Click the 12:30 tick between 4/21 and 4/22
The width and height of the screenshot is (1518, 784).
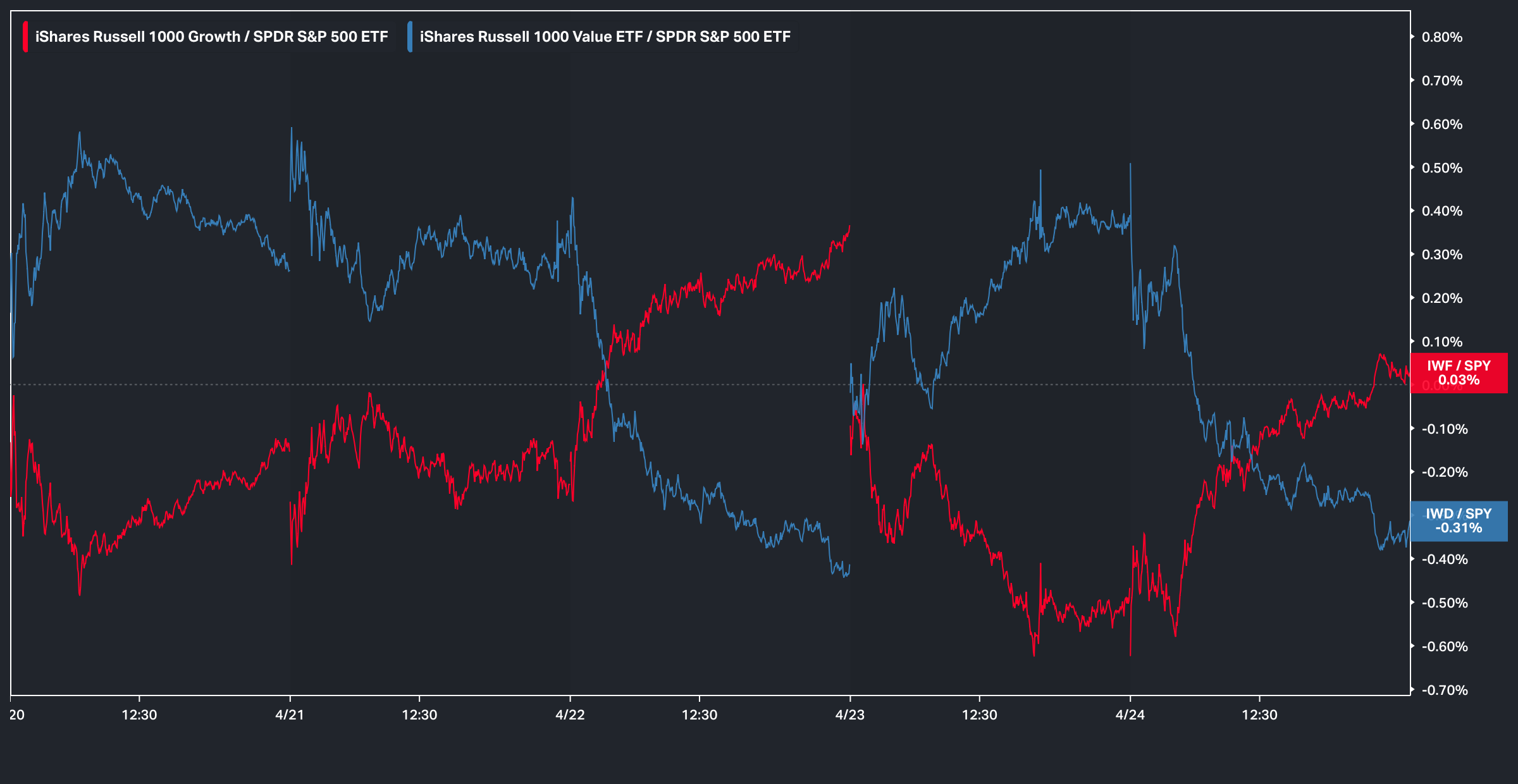pyautogui.click(x=419, y=715)
